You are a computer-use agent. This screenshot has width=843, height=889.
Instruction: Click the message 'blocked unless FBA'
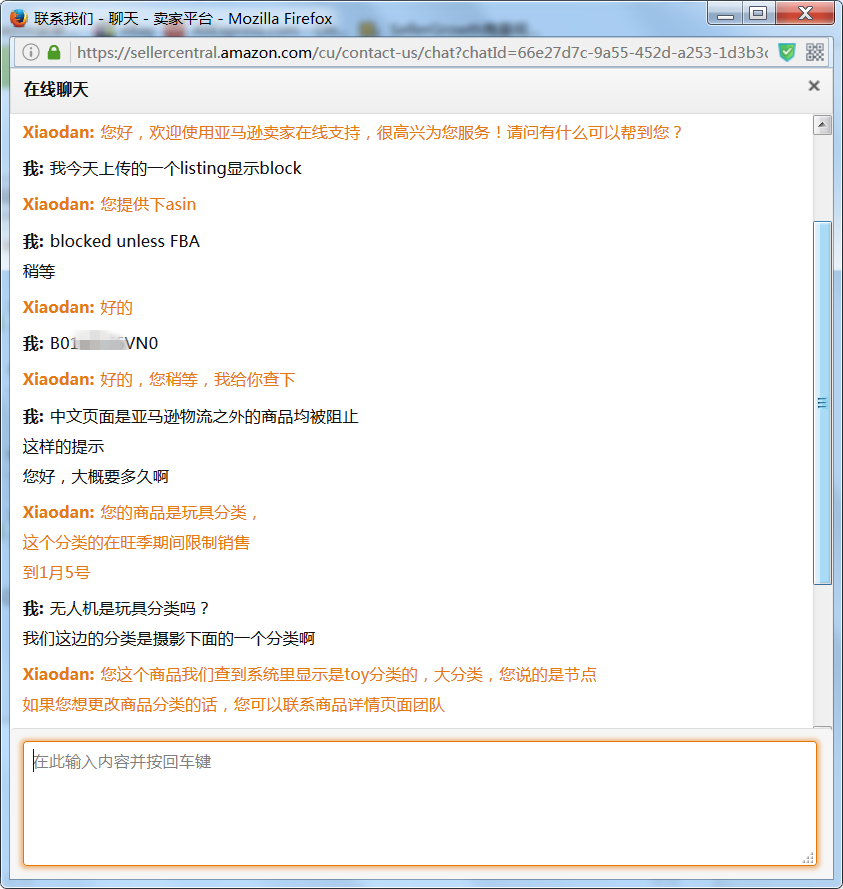point(125,241)
